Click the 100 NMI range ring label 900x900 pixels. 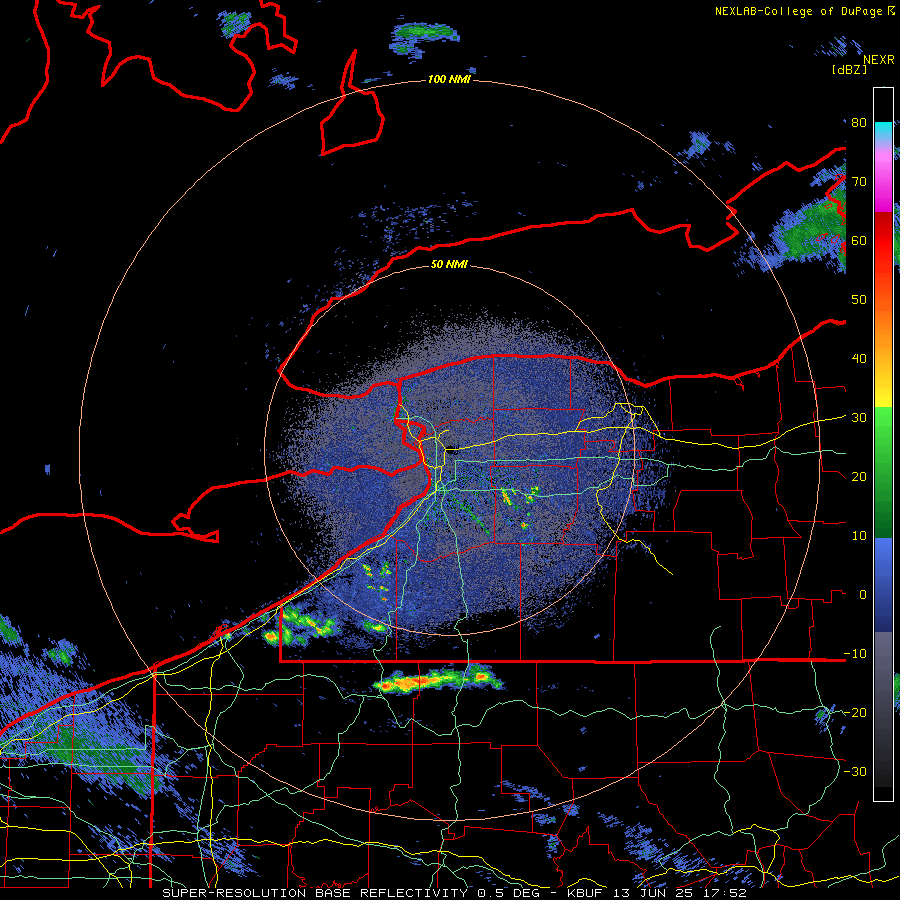click(x=449, y=79)
